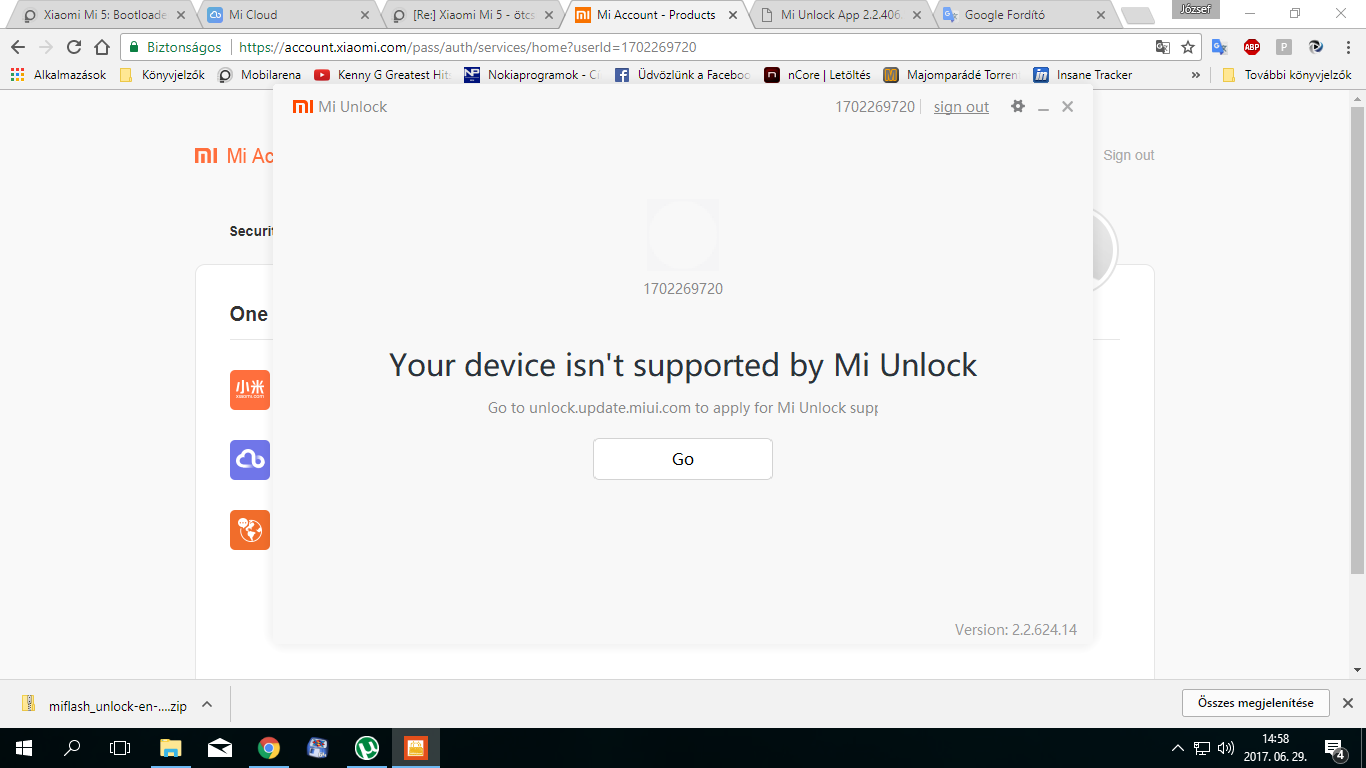Viewport: 1366px width, 768px height.
Task: Click the browser home icon
Action: coord(102,47)
